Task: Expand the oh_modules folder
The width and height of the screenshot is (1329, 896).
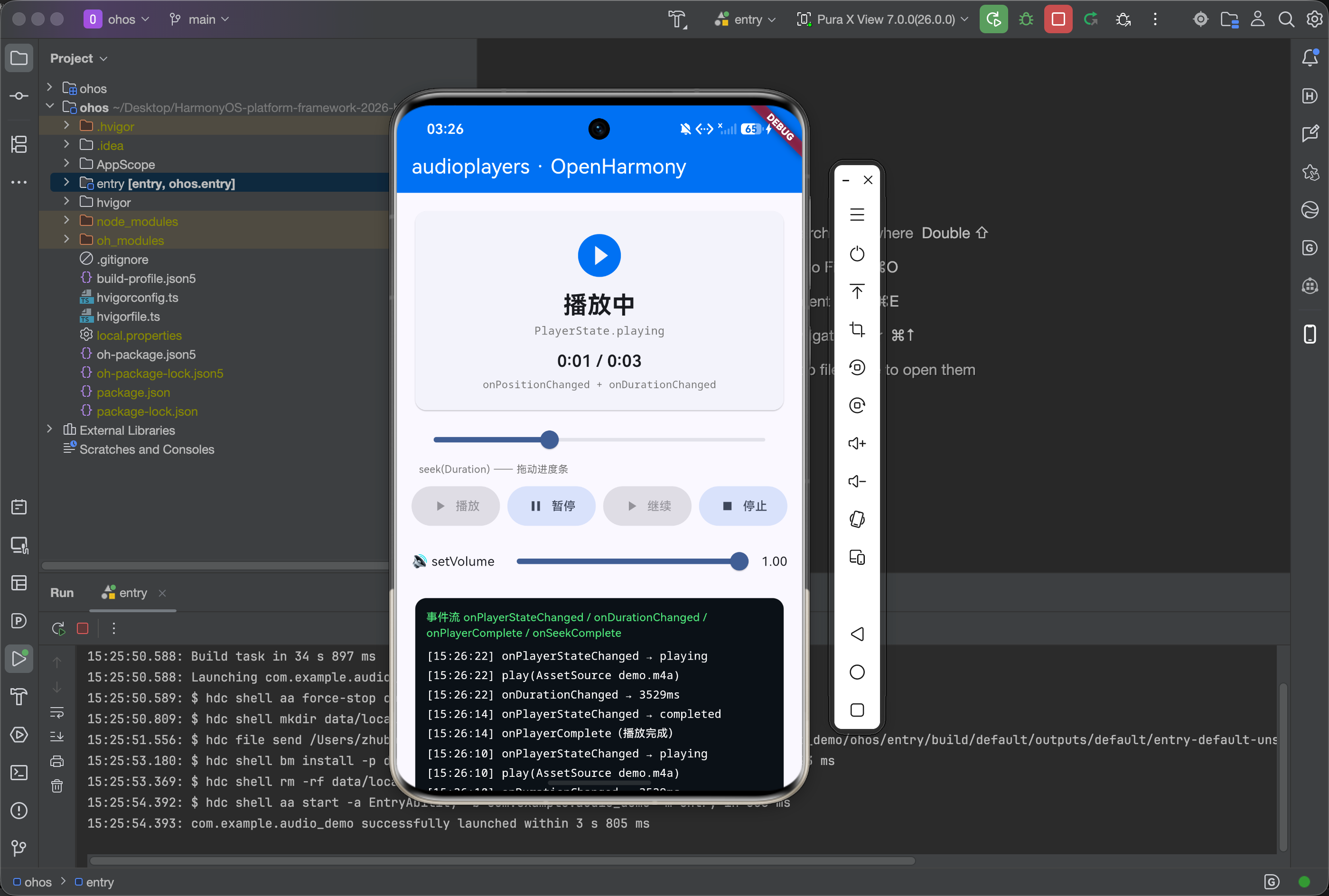Action: pos(66,240)
